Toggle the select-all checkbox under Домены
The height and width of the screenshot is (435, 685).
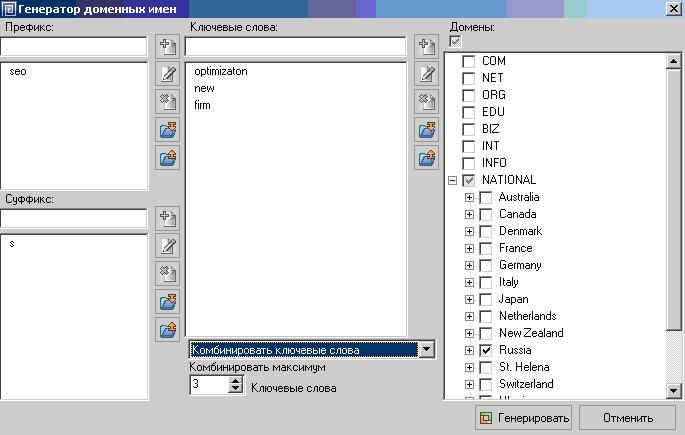pyautogui.click(x=456, y=41)
